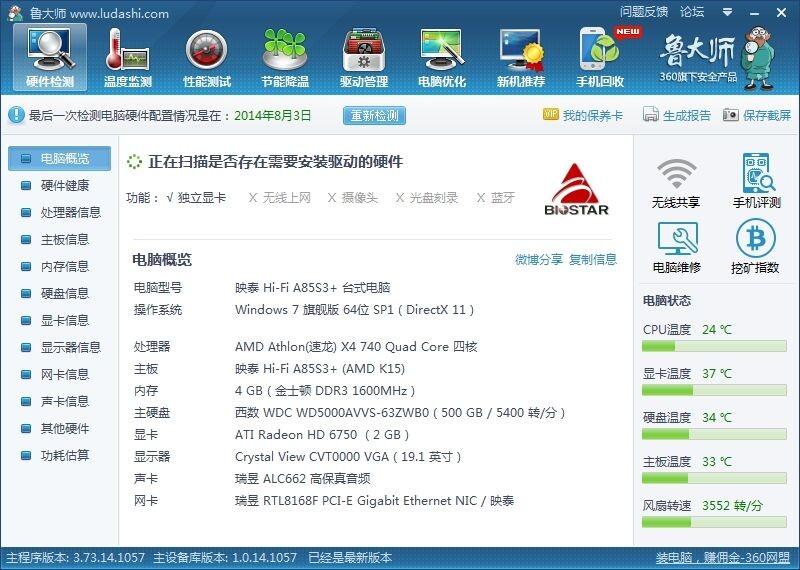Click the CPU温度 progress bar
The height and width of the screenshot is (570, 800).
(x=713, y=346)
